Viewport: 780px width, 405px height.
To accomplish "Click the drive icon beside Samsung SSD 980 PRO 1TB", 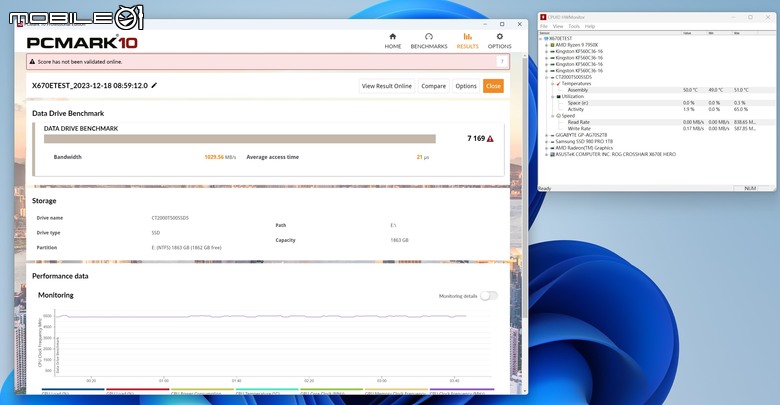I will click(x=552, y=141).
